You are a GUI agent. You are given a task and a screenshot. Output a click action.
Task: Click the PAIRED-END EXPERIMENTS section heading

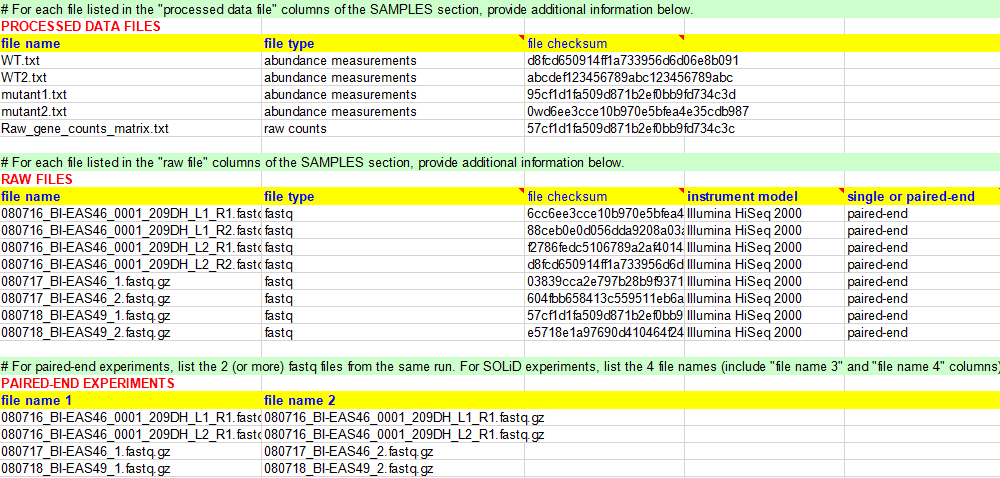[x=88, y=383]
